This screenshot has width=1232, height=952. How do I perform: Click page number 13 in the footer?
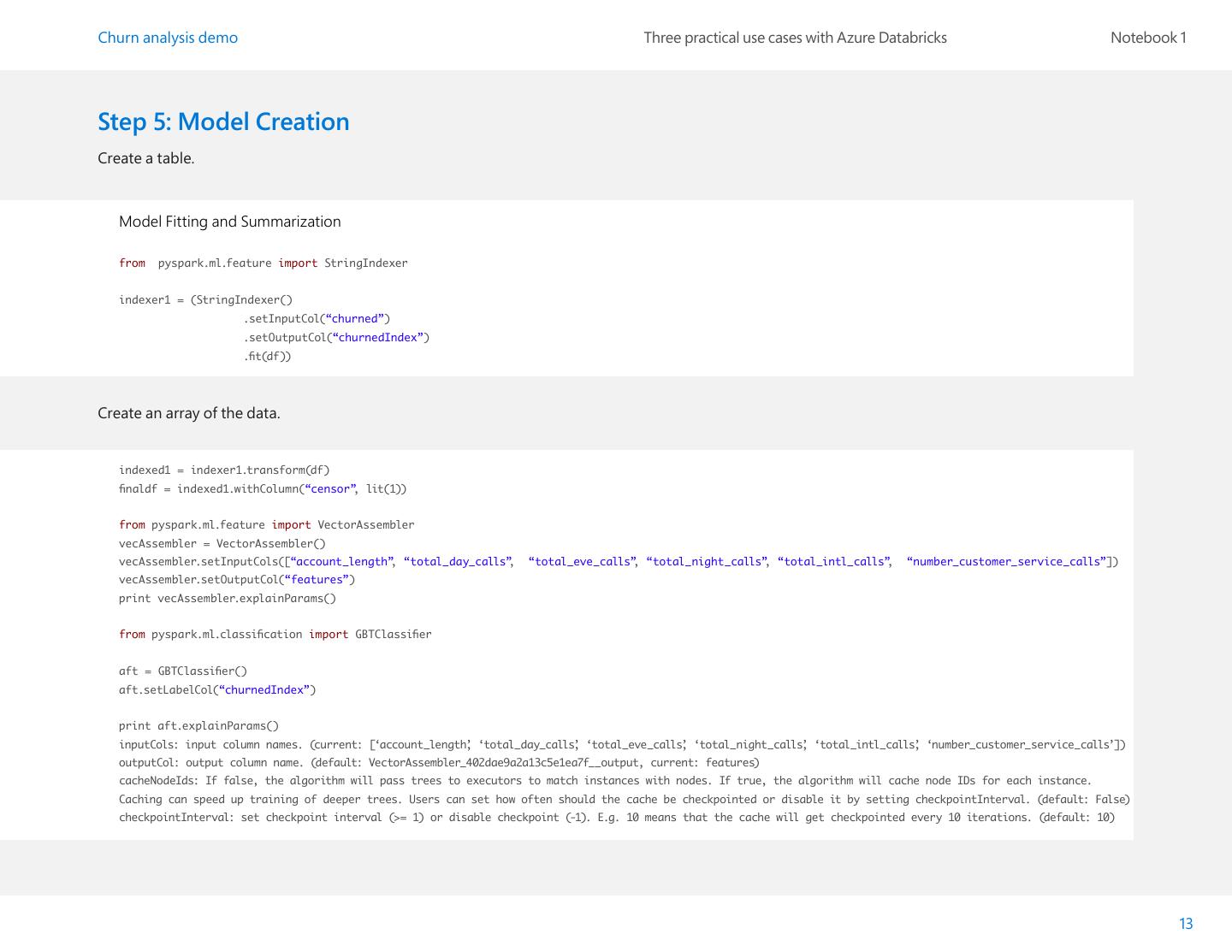1185,923
